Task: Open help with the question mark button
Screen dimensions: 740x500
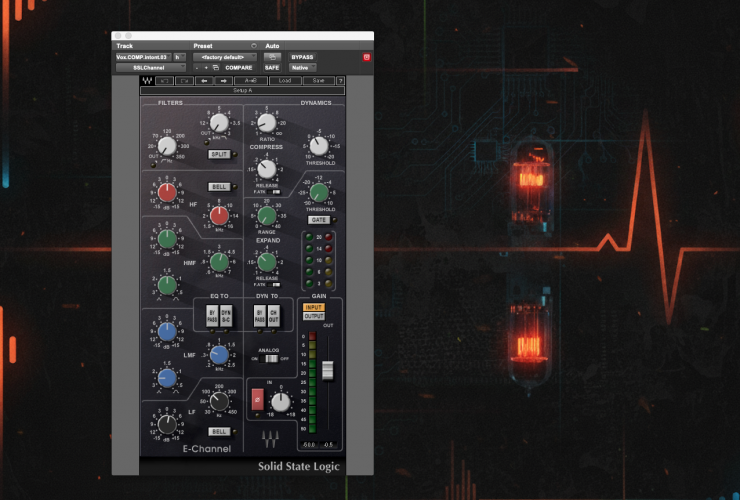Action: click(340, 81)
